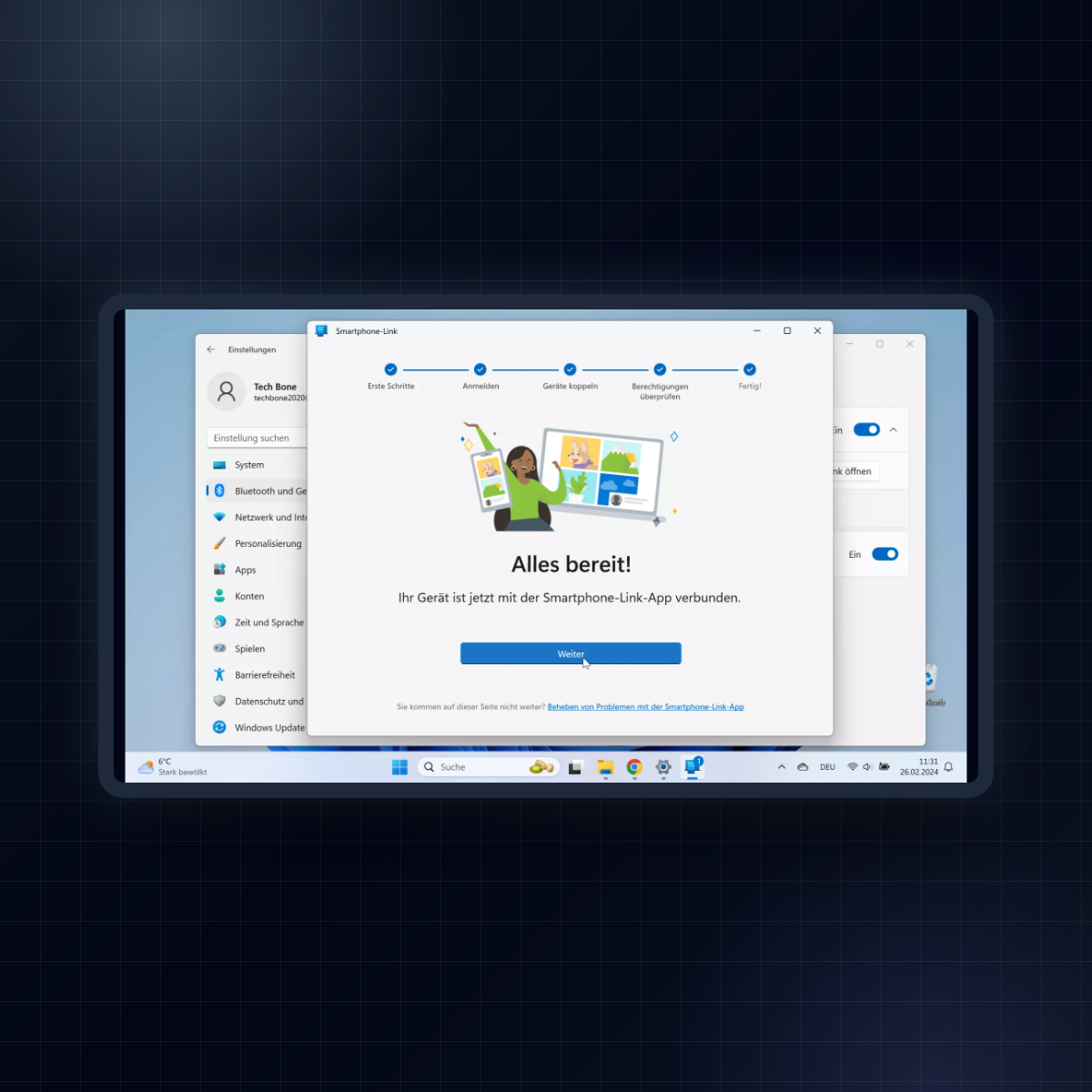
Task: Click the Geräte koppeln step checkmark
Action: click(x=570, y=369)
